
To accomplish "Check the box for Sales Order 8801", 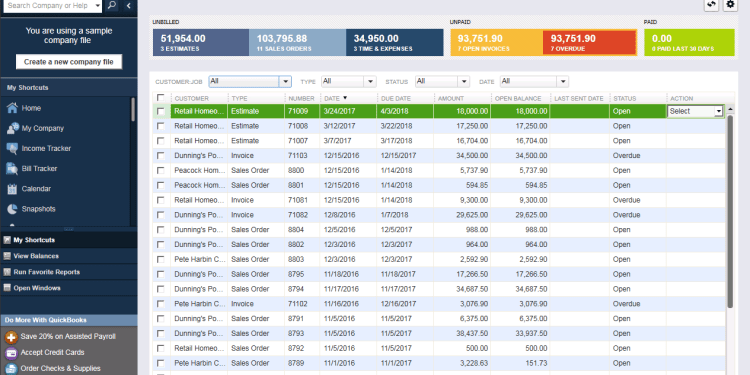I will coord(161,186).
